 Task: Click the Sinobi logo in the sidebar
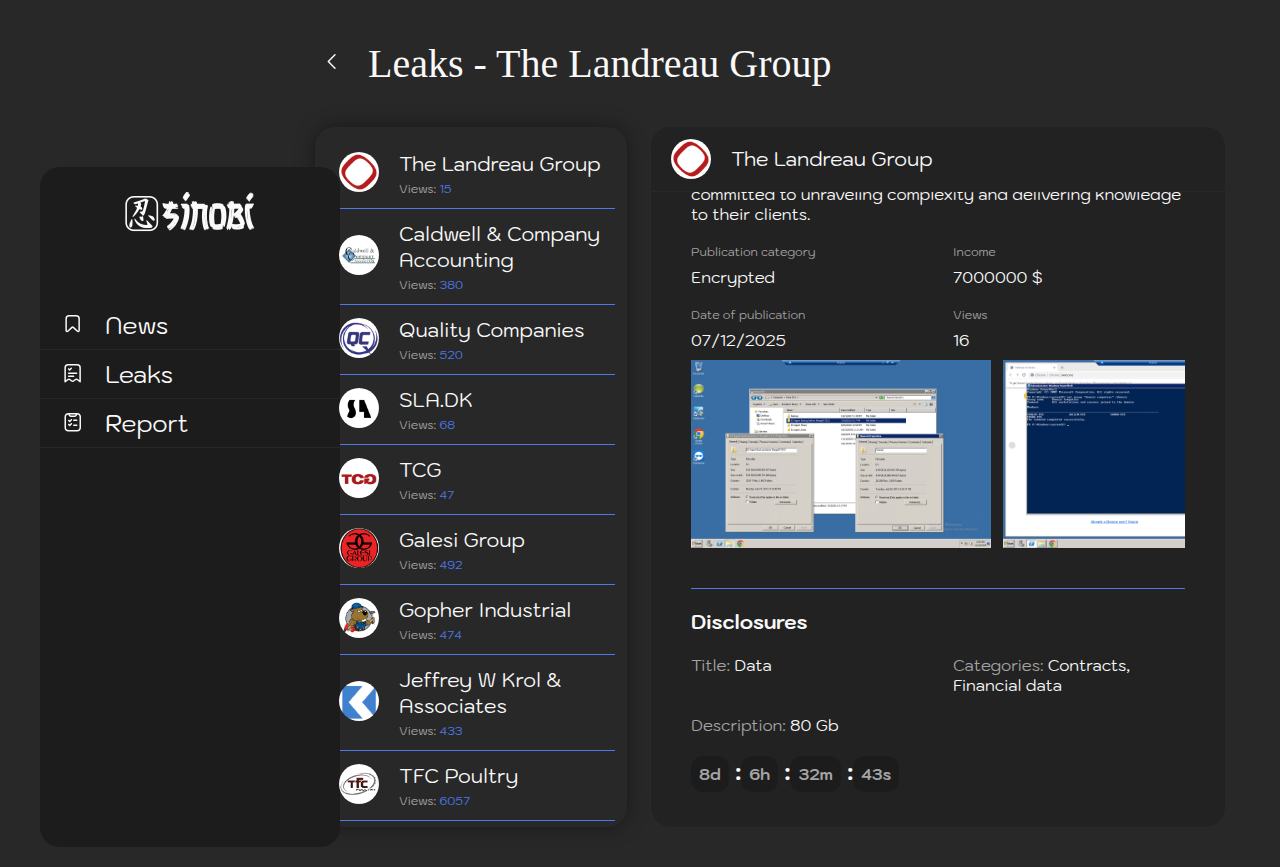tap(190, 213)
